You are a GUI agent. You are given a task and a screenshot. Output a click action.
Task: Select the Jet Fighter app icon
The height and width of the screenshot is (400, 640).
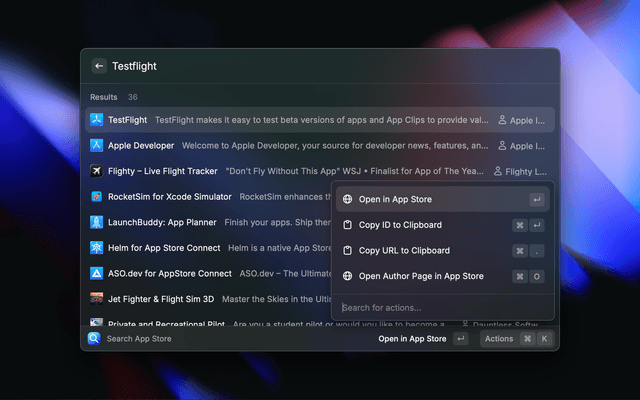coord(96,299)
